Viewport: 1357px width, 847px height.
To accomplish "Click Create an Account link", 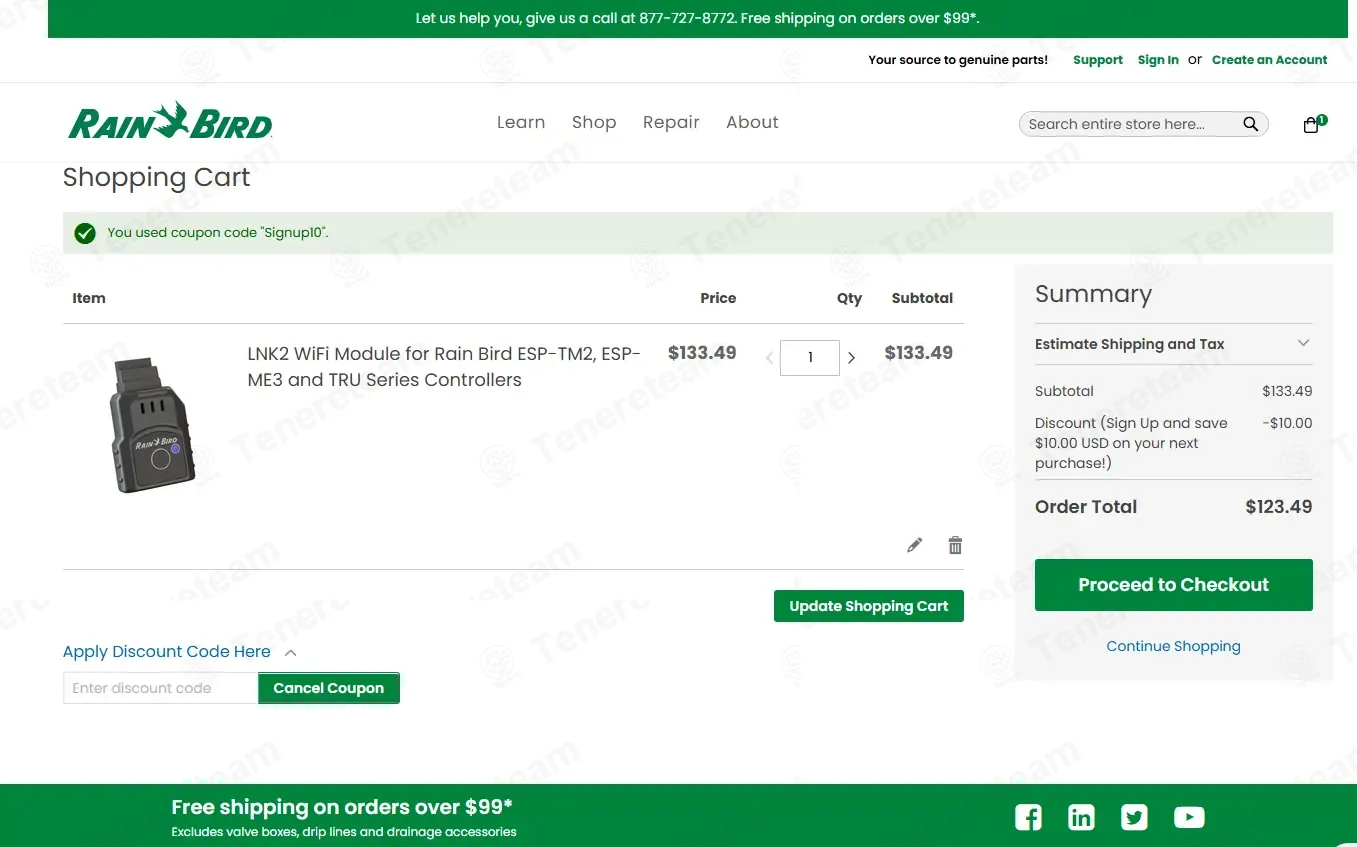I will (x=1270, y=60).
